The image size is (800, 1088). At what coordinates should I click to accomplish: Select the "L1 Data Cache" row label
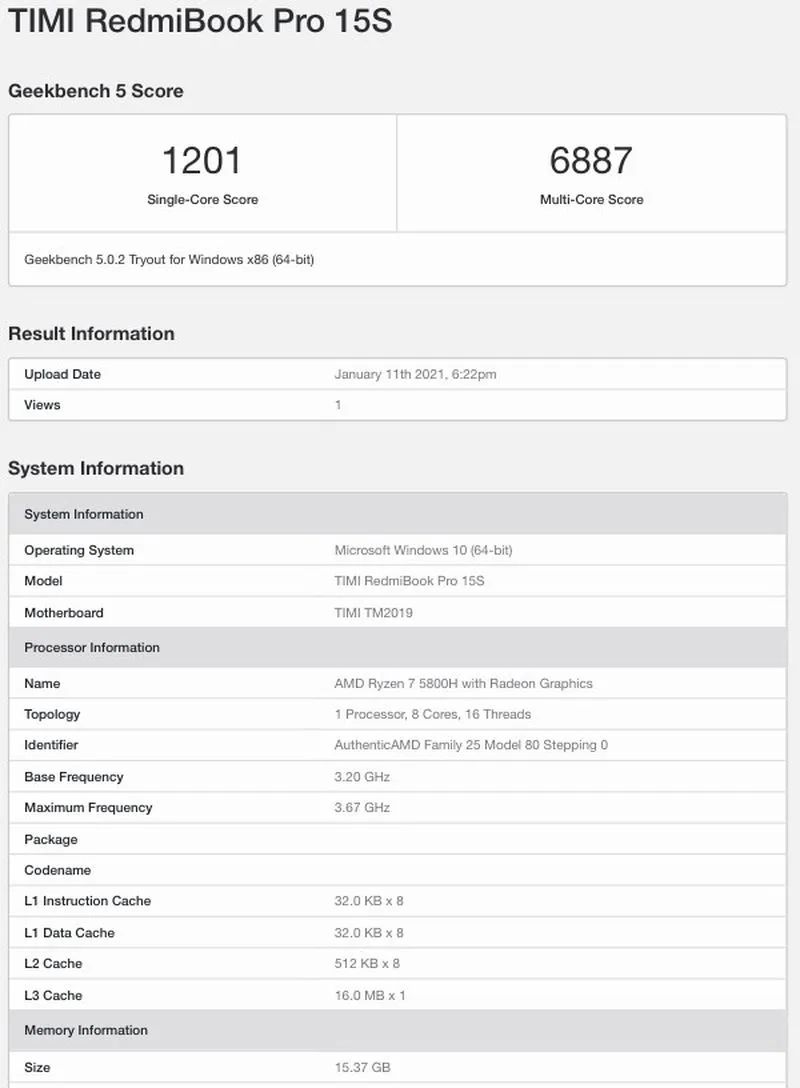pos(69,933)
